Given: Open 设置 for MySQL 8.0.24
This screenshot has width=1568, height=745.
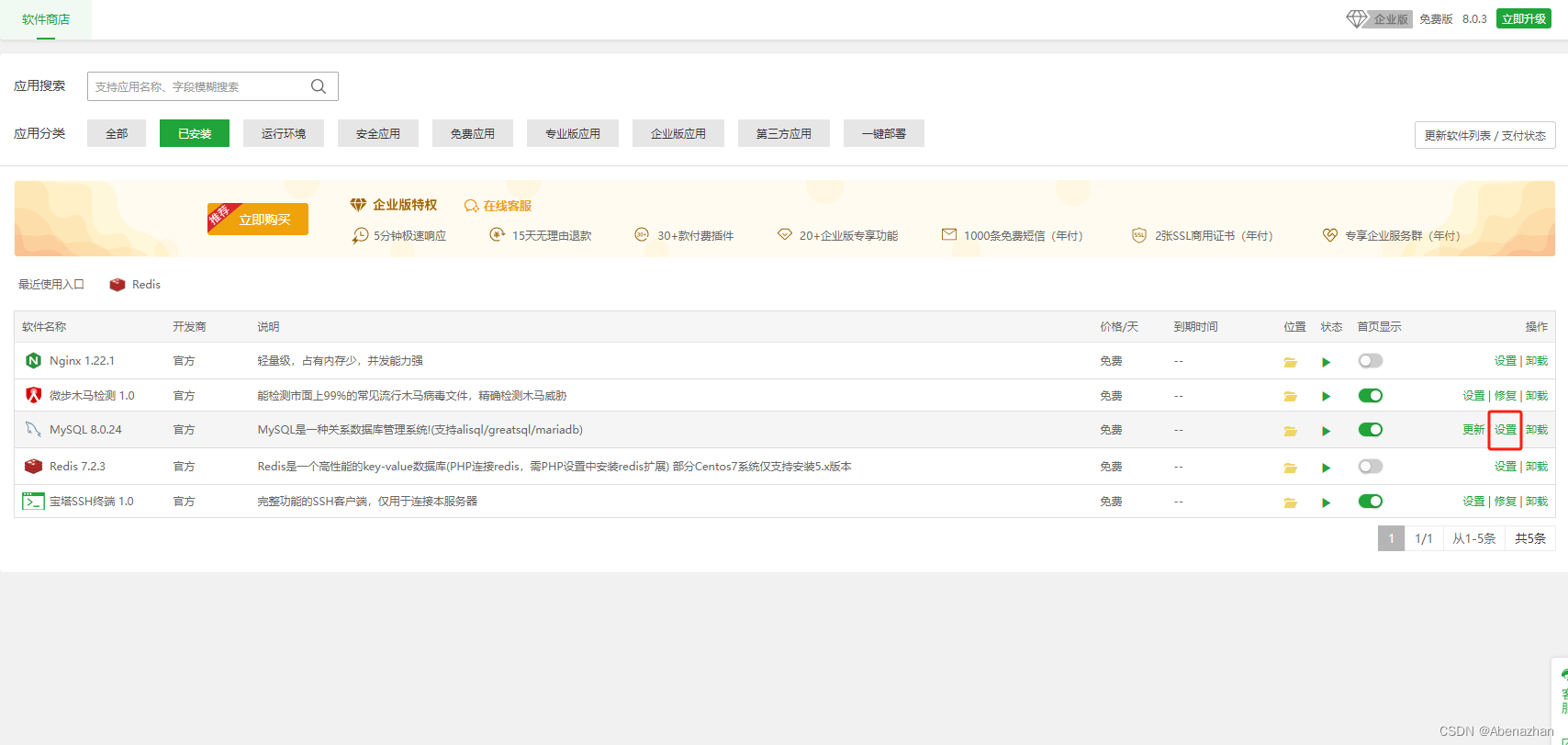Looking at the screenshot, I should pyautogui.click(x=1506, y=430).
